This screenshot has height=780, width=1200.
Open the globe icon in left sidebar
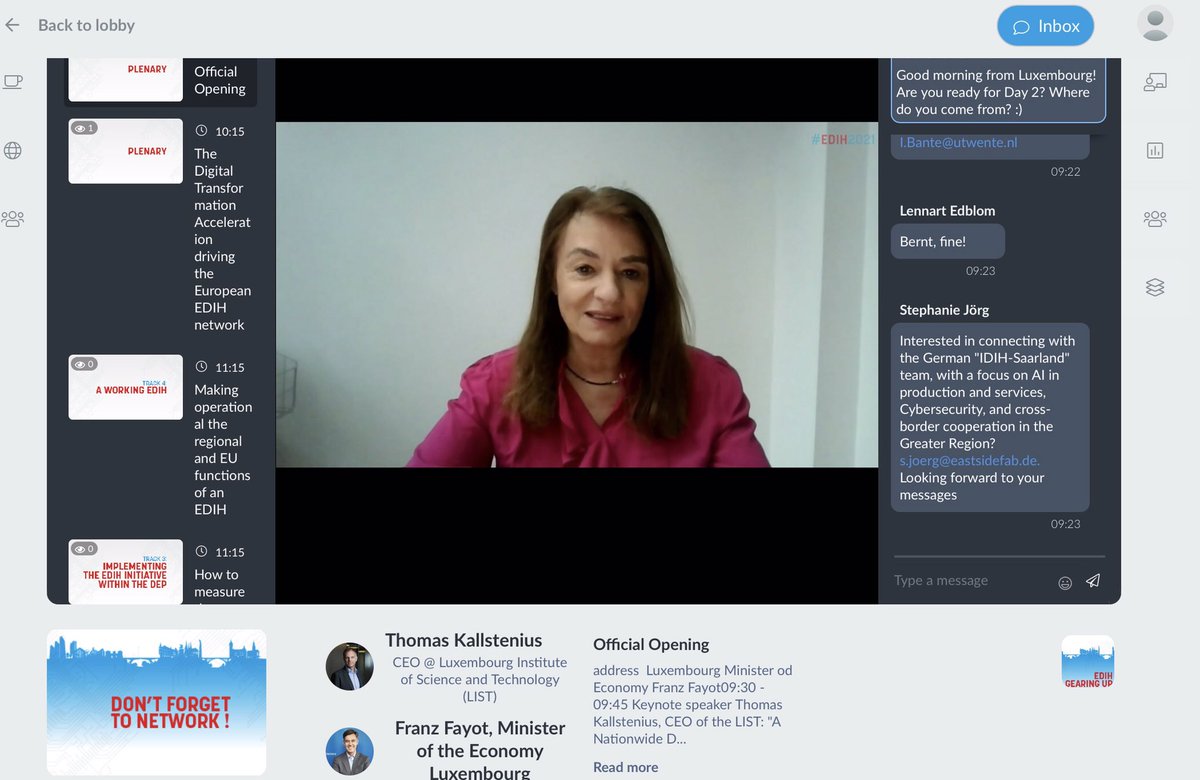coord(13,151)
